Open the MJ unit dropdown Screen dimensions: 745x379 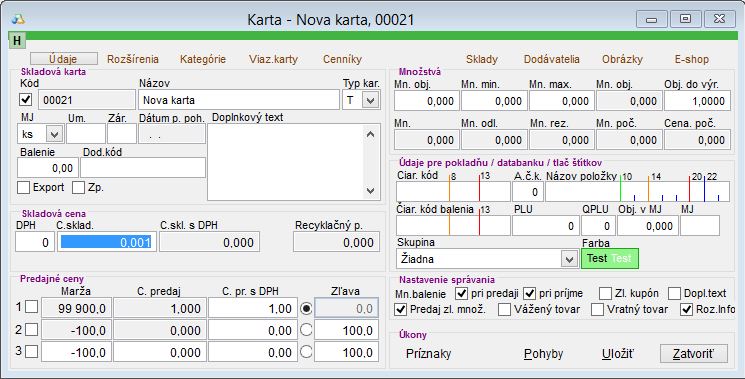(x=54, y=134)
